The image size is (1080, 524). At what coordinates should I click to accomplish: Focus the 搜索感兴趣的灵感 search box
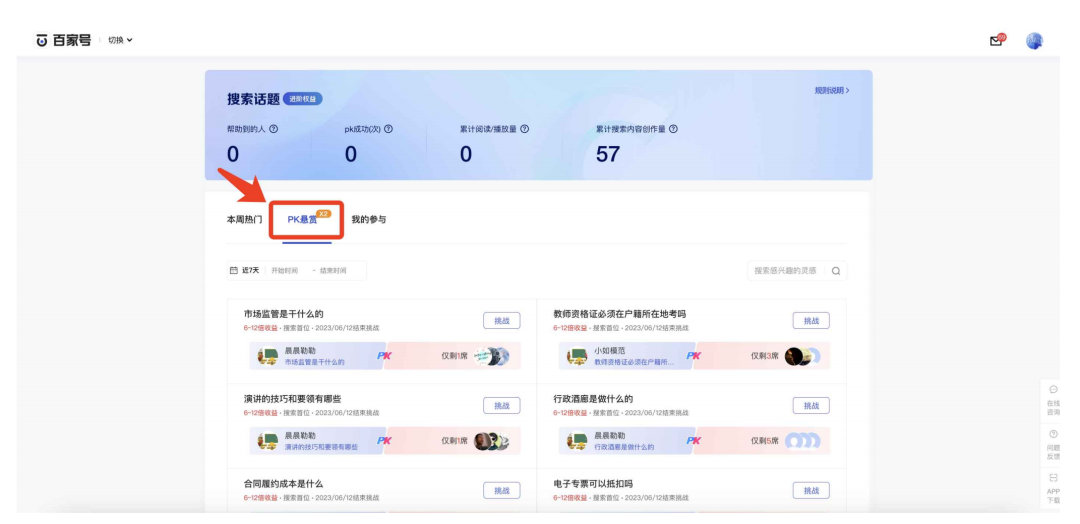[x=786, y=271]
